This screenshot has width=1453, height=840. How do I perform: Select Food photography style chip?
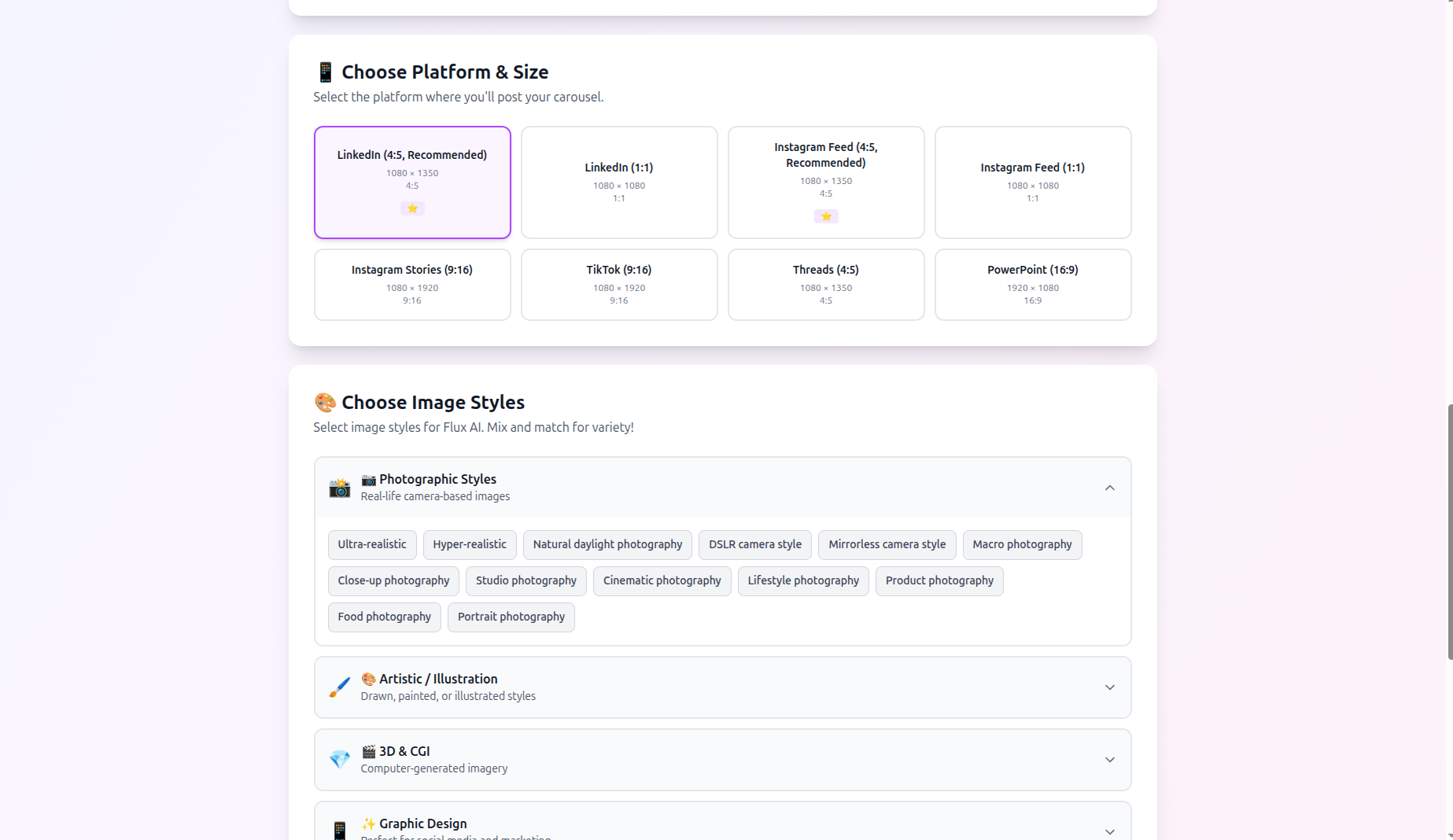click(x=385, y=617)
